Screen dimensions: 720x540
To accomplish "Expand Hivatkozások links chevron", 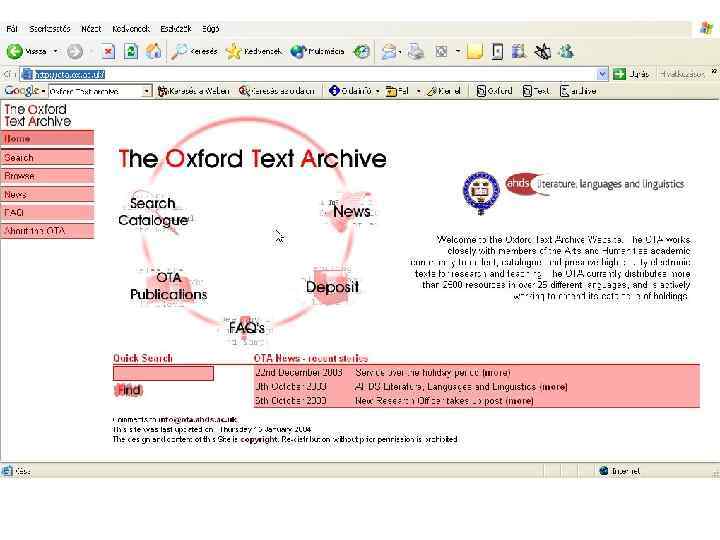I will click(x=714, y=72).
